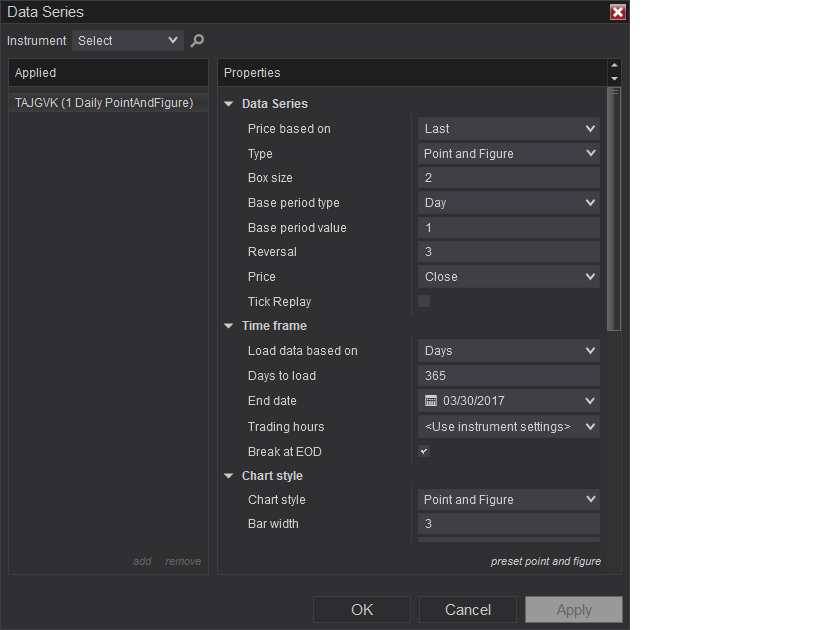
Task: Click the Properties panel up arrow
Action: pyautogui.click(x=614, y=66)
